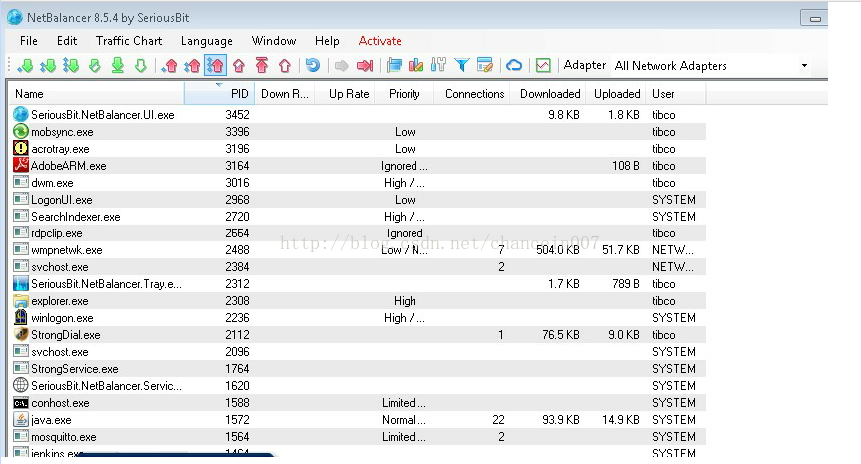
Task: Open the Window menu
Action: click(273, 41)
